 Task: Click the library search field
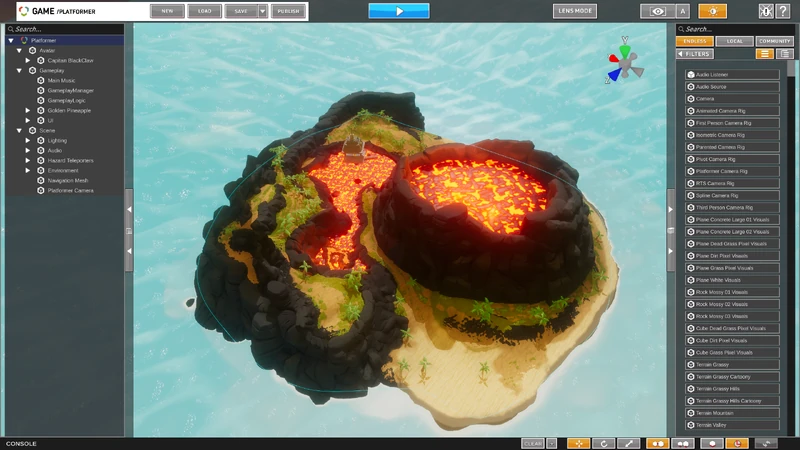click(735, 29)
